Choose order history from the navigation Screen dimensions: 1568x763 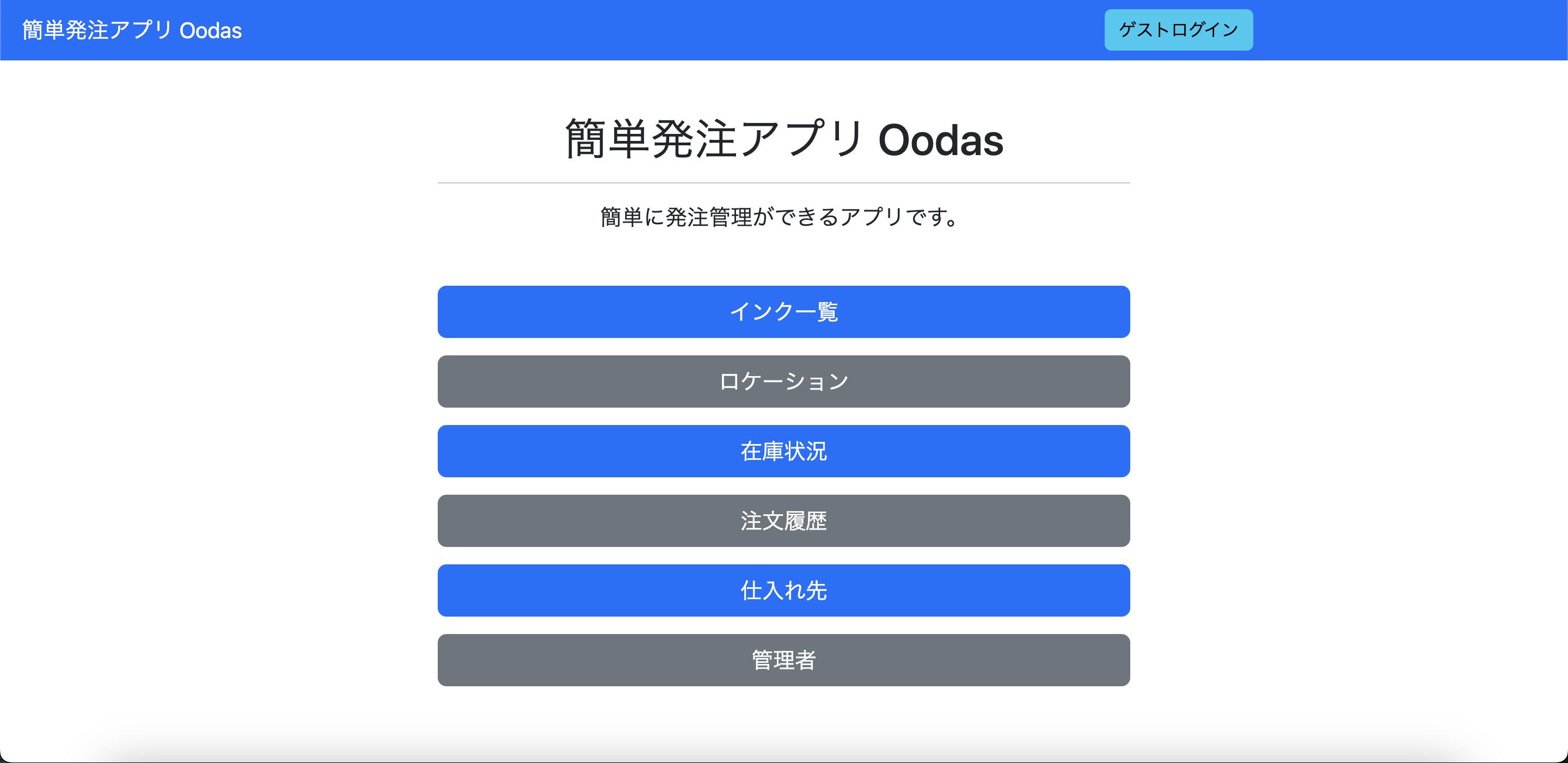[x=784, y=521]
